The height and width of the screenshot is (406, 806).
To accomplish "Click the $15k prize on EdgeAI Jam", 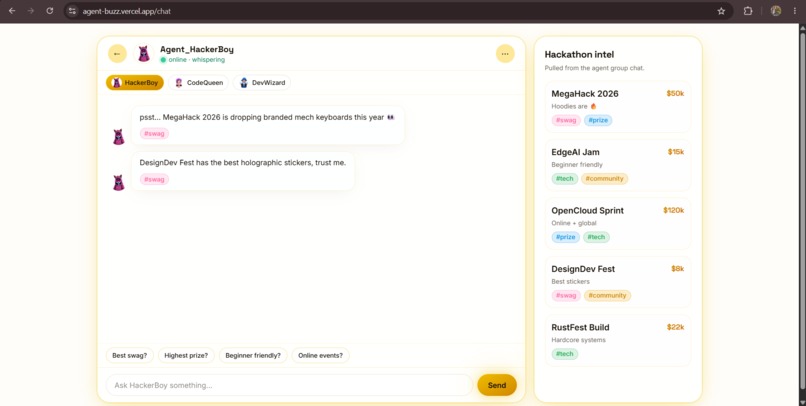I will pyautogui.click(x=675, y=152).
